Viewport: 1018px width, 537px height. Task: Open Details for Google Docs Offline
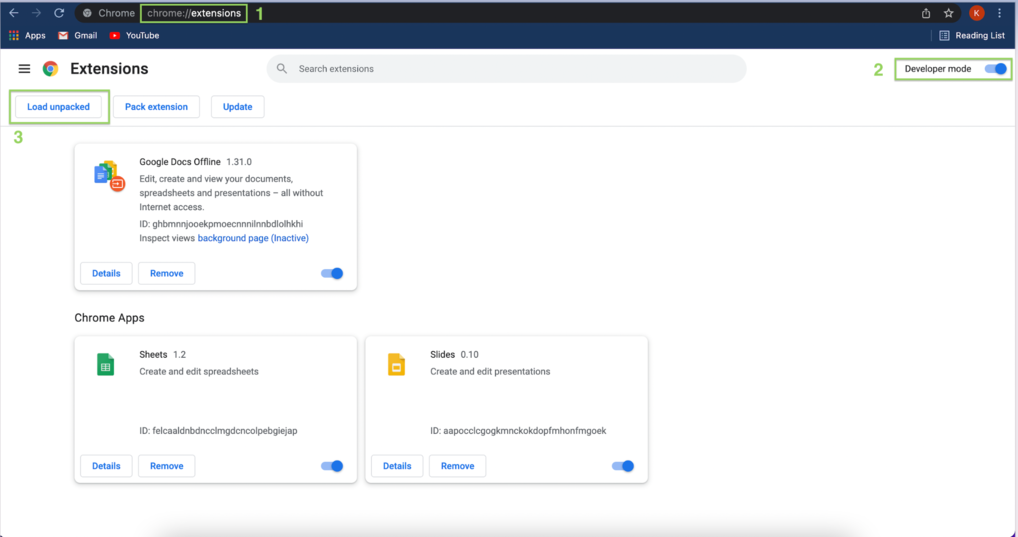point(106,273)
